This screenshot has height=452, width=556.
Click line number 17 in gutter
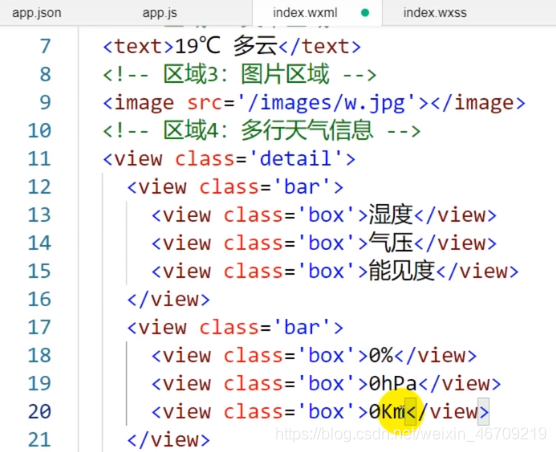[x=40, y=327]
